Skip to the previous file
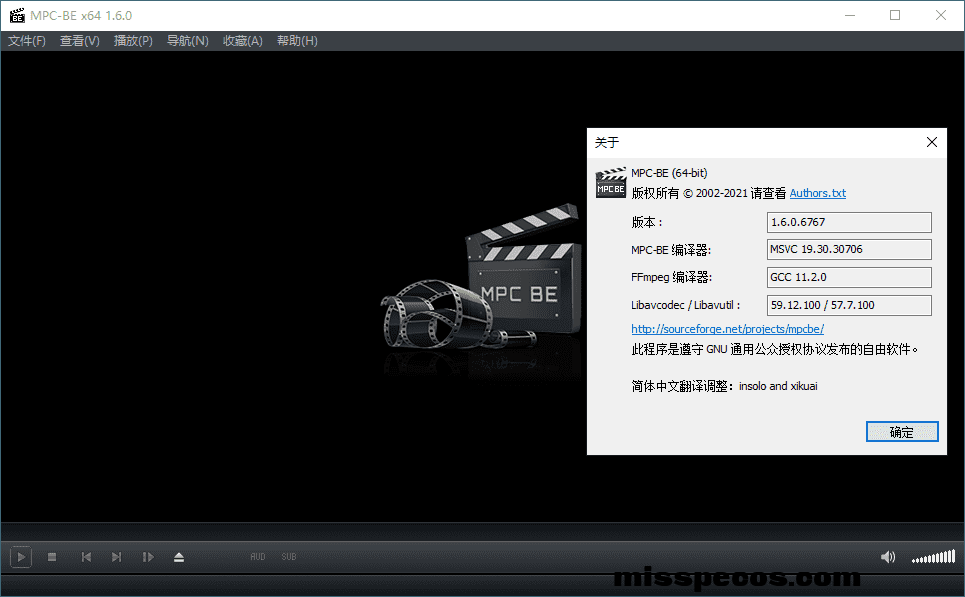Screen dimensions: 965x597 click(x=86, y=557)
